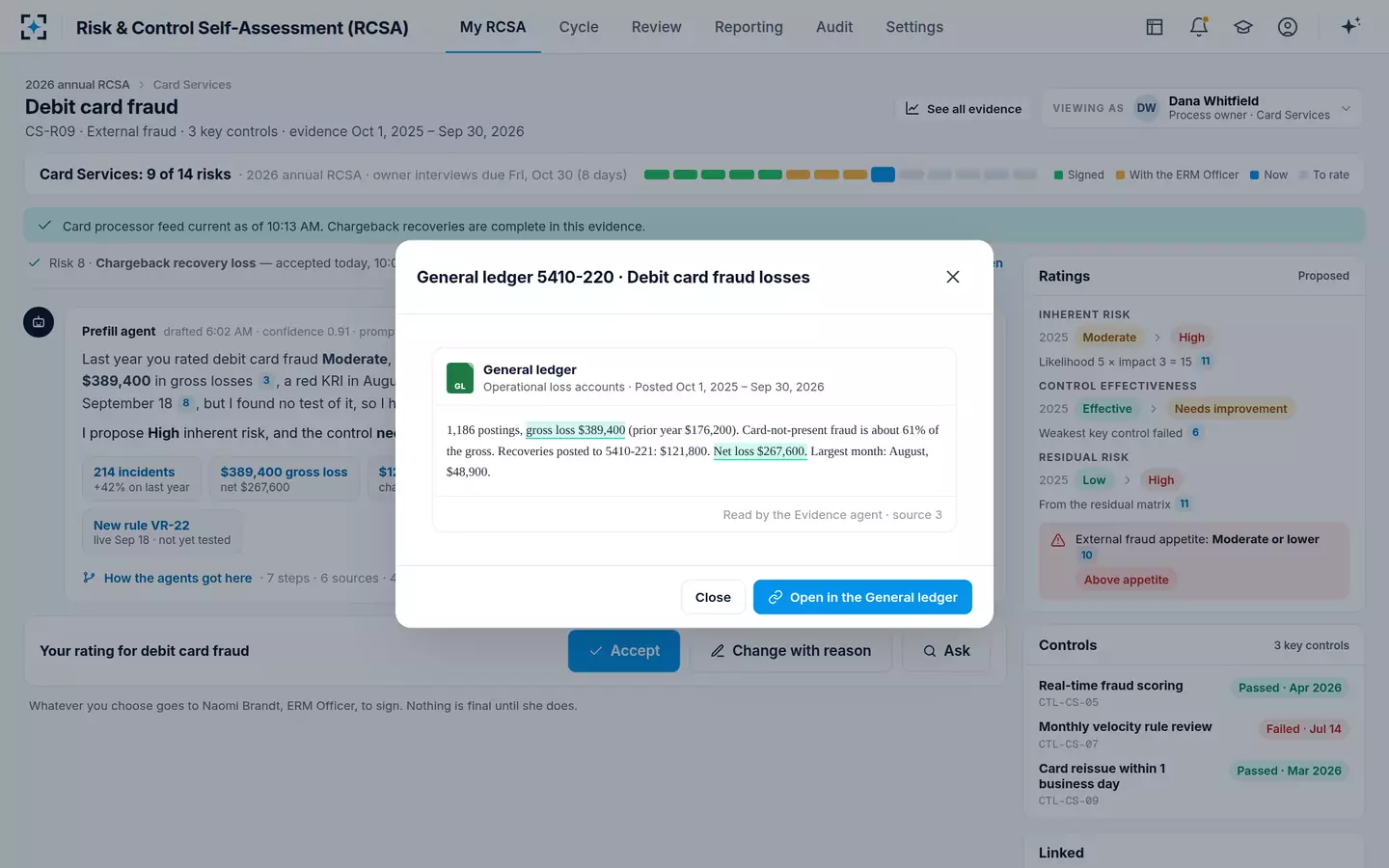Open the Audit tab
1389x868 pixels.
pos(834,27)
